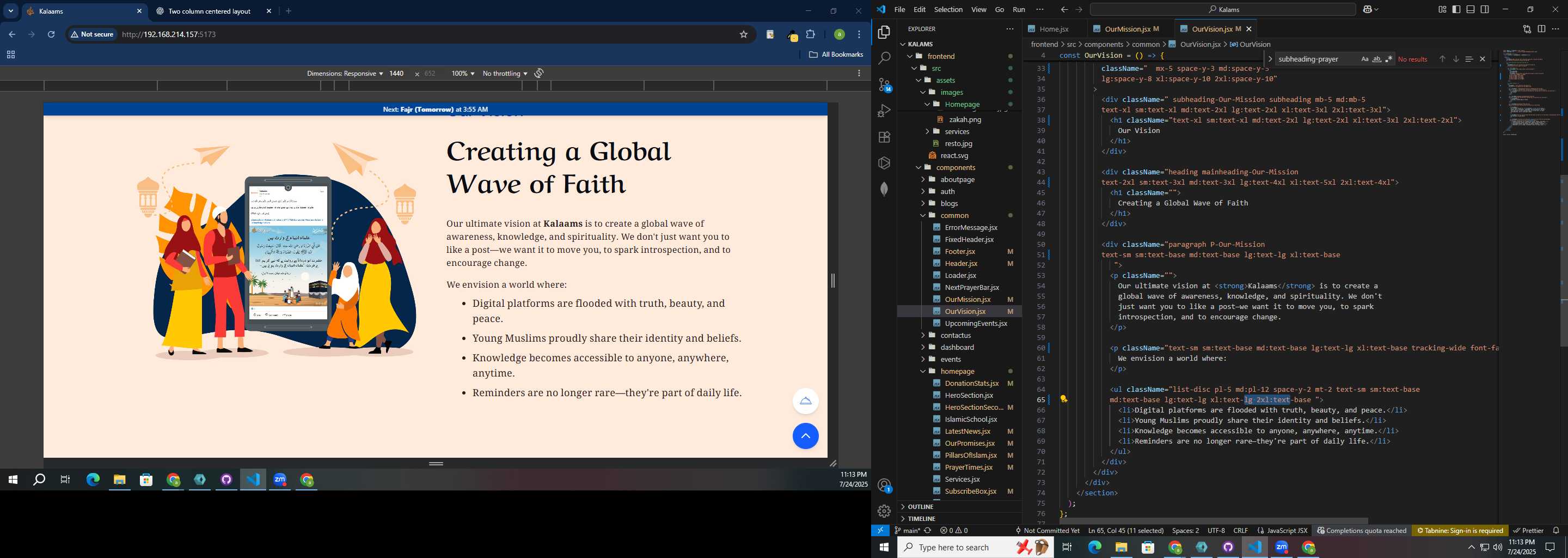Click JavaScript JSX language mode

pyautogui.click(x=1282, y=531)
